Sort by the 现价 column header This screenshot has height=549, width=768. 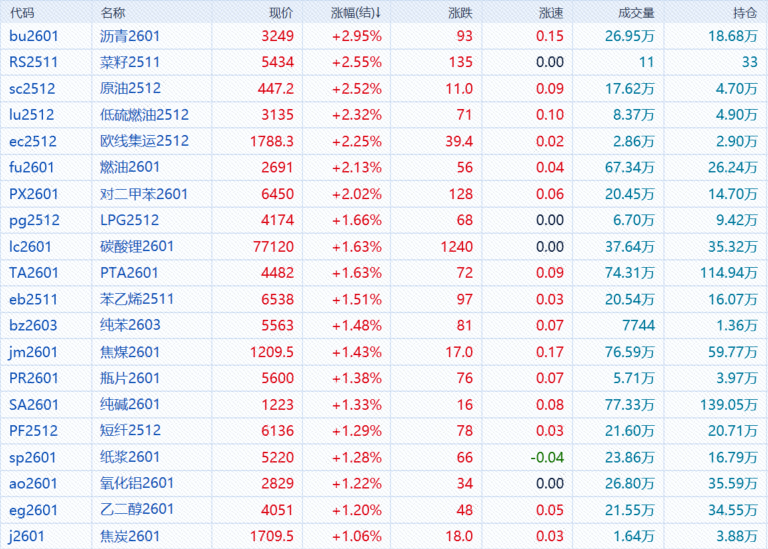tap(281, 13)
